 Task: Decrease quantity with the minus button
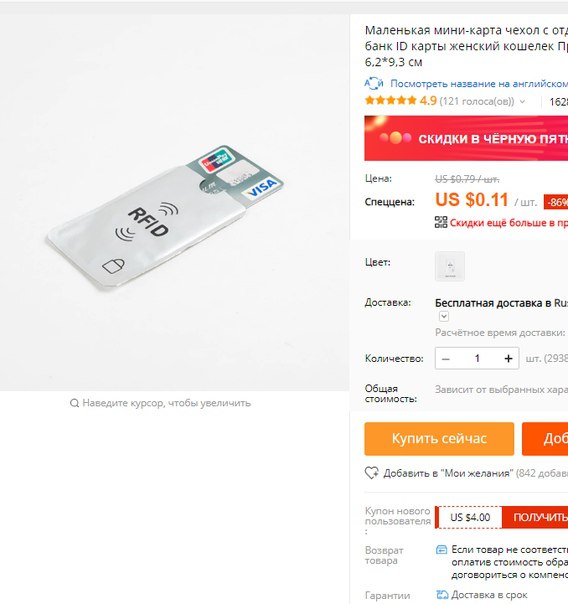(x=446, y=359)
